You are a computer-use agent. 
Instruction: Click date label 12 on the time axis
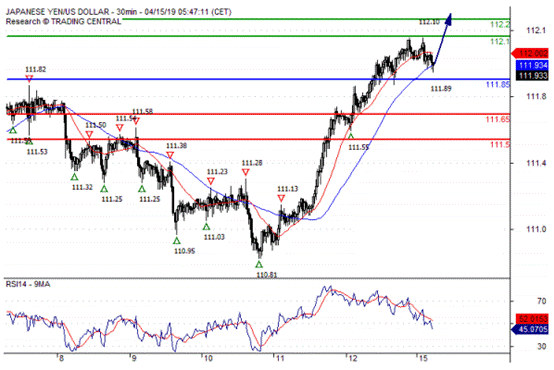(352, 359)
